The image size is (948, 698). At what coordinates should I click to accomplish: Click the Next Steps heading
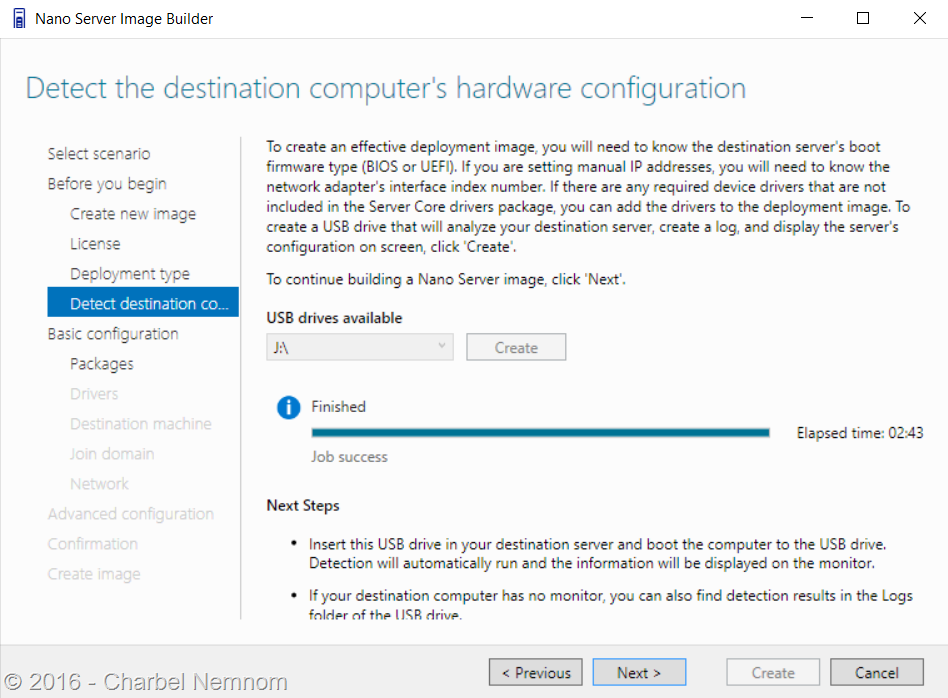pos(303,506)
